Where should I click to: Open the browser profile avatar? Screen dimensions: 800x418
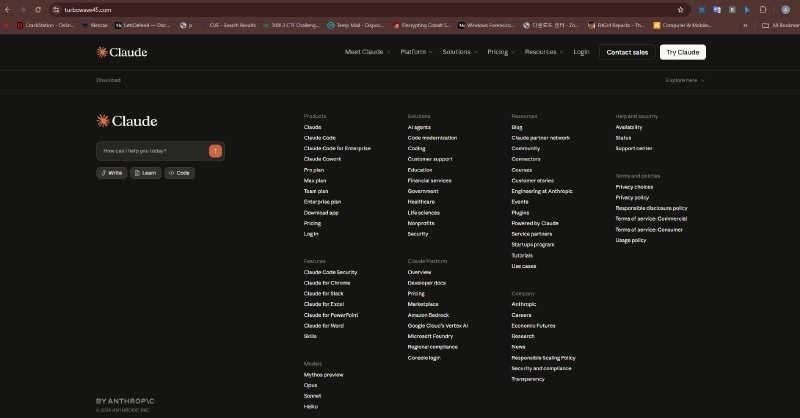[785, 10]
